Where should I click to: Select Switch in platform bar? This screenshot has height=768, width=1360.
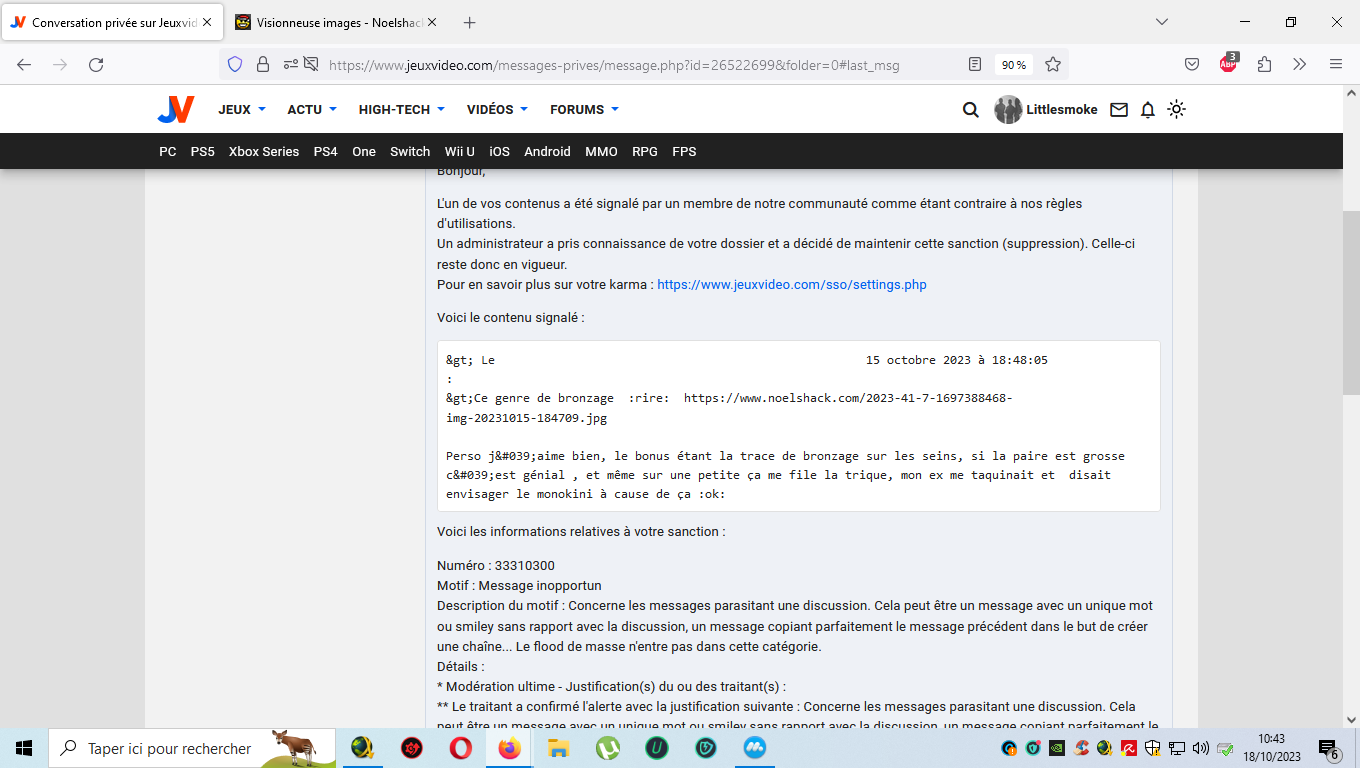pyautogui.click(x=410, y=152)
